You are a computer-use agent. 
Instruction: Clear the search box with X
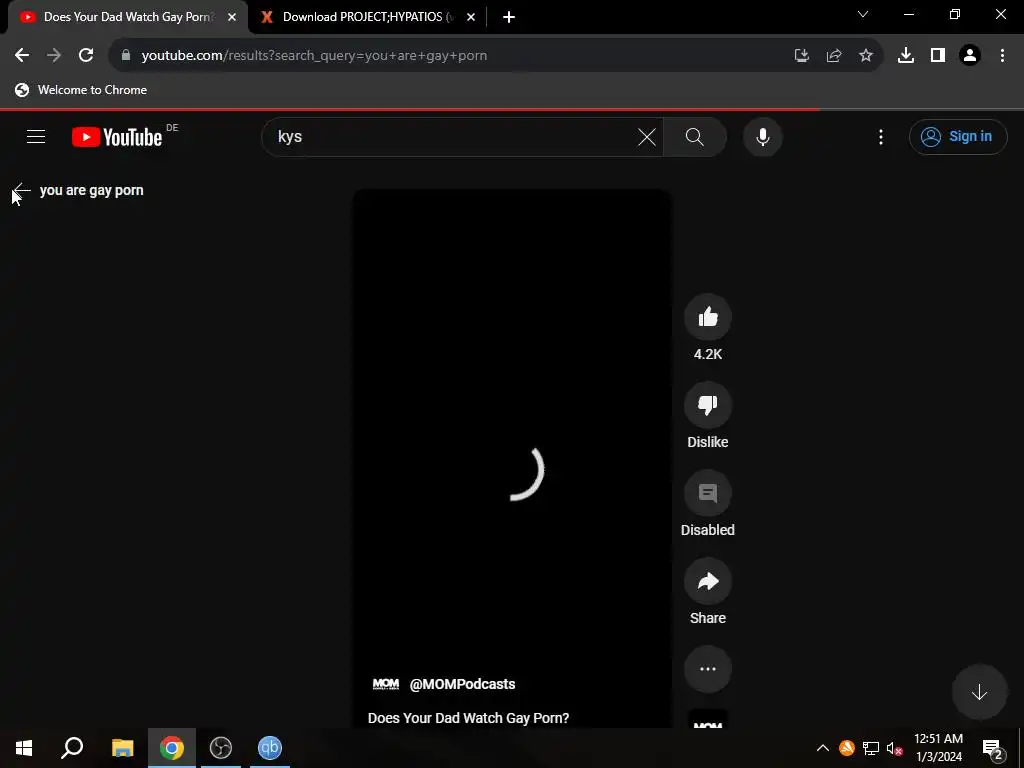pyautogui.click(x=647, y=137)
